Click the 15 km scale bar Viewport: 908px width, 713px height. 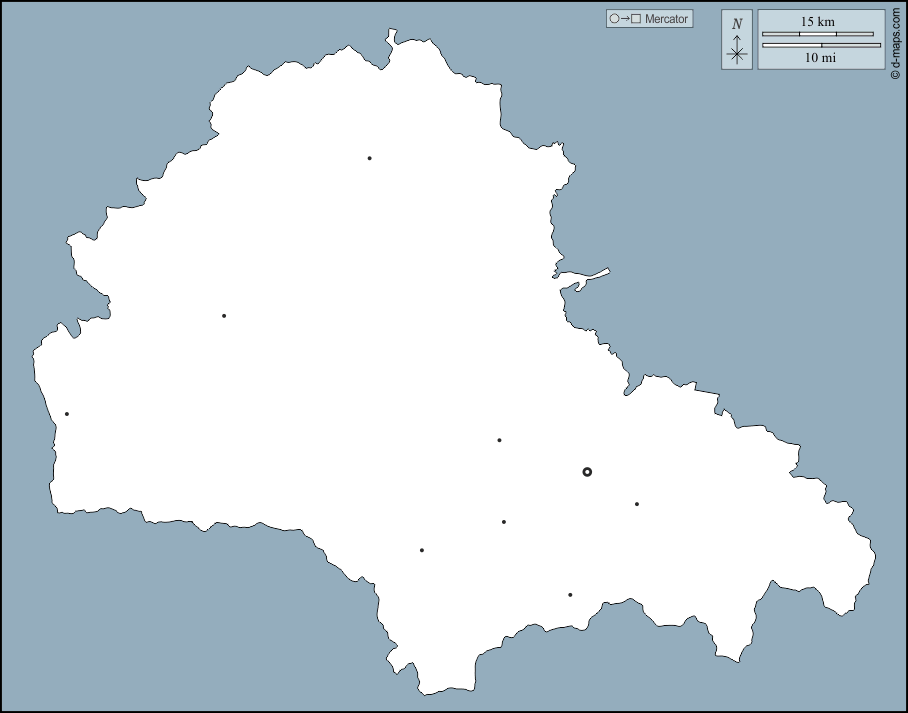click(x=820, y=34)
